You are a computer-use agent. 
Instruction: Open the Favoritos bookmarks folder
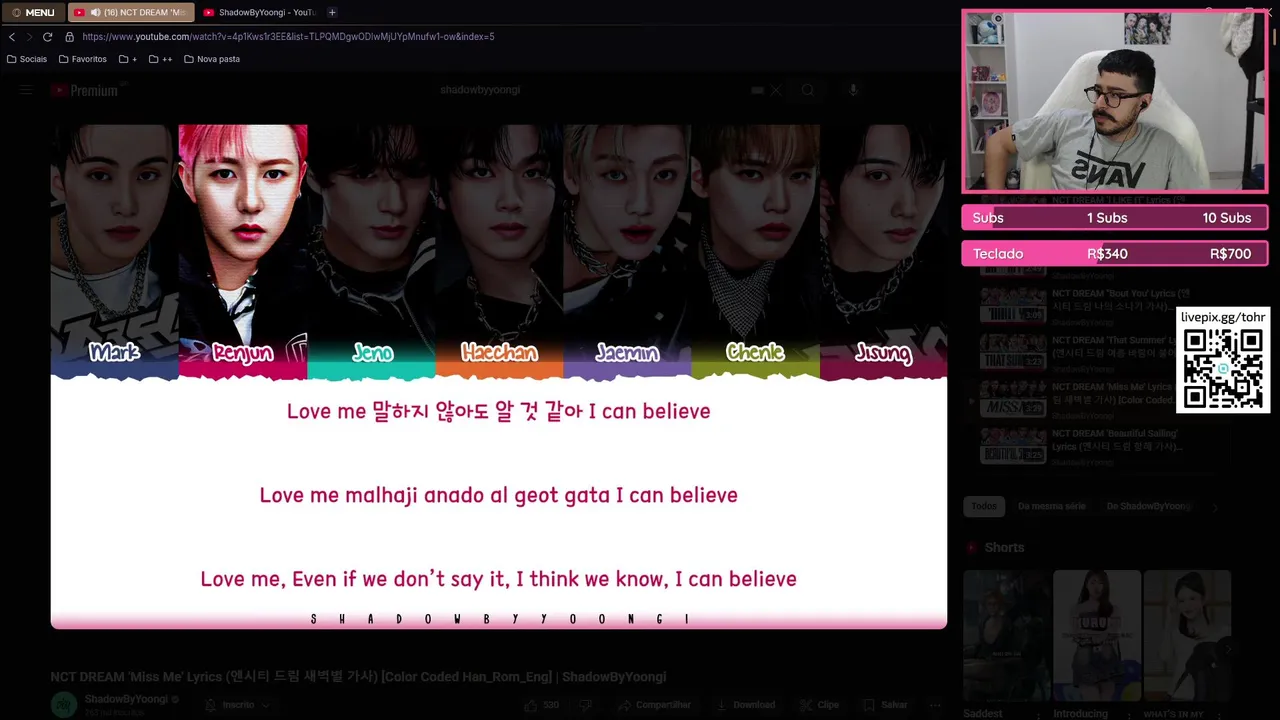click(82, 59)
